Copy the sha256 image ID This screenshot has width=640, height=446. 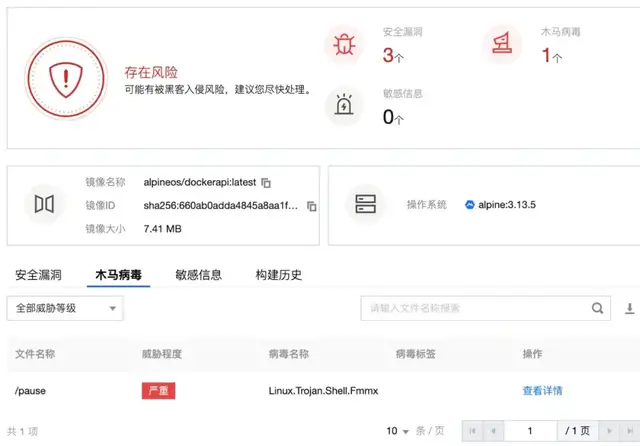coord(311,206)
